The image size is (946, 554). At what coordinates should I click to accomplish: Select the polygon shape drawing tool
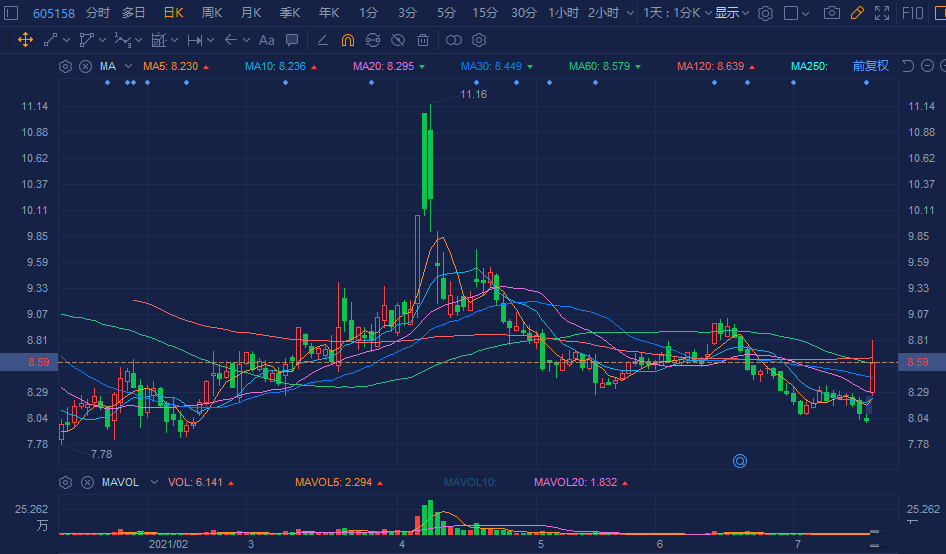coord(86,40)
